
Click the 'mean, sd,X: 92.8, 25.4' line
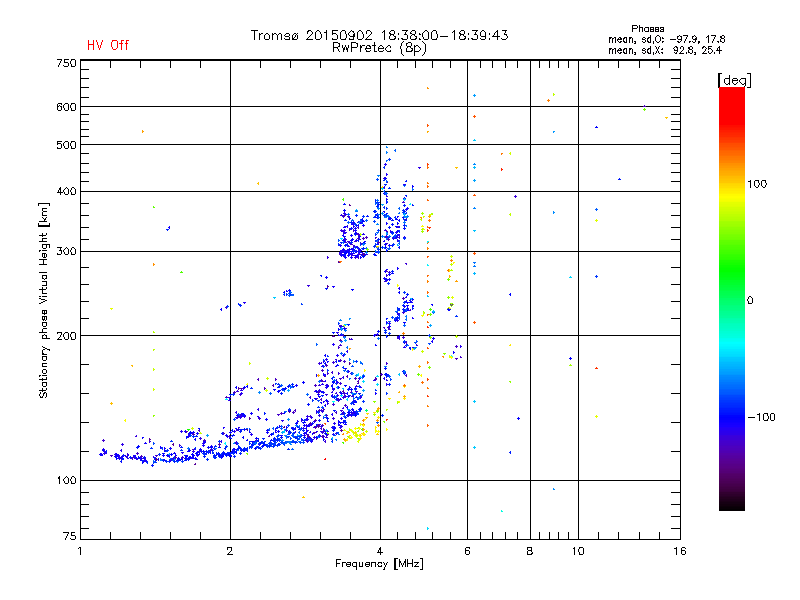click(665, 50)
